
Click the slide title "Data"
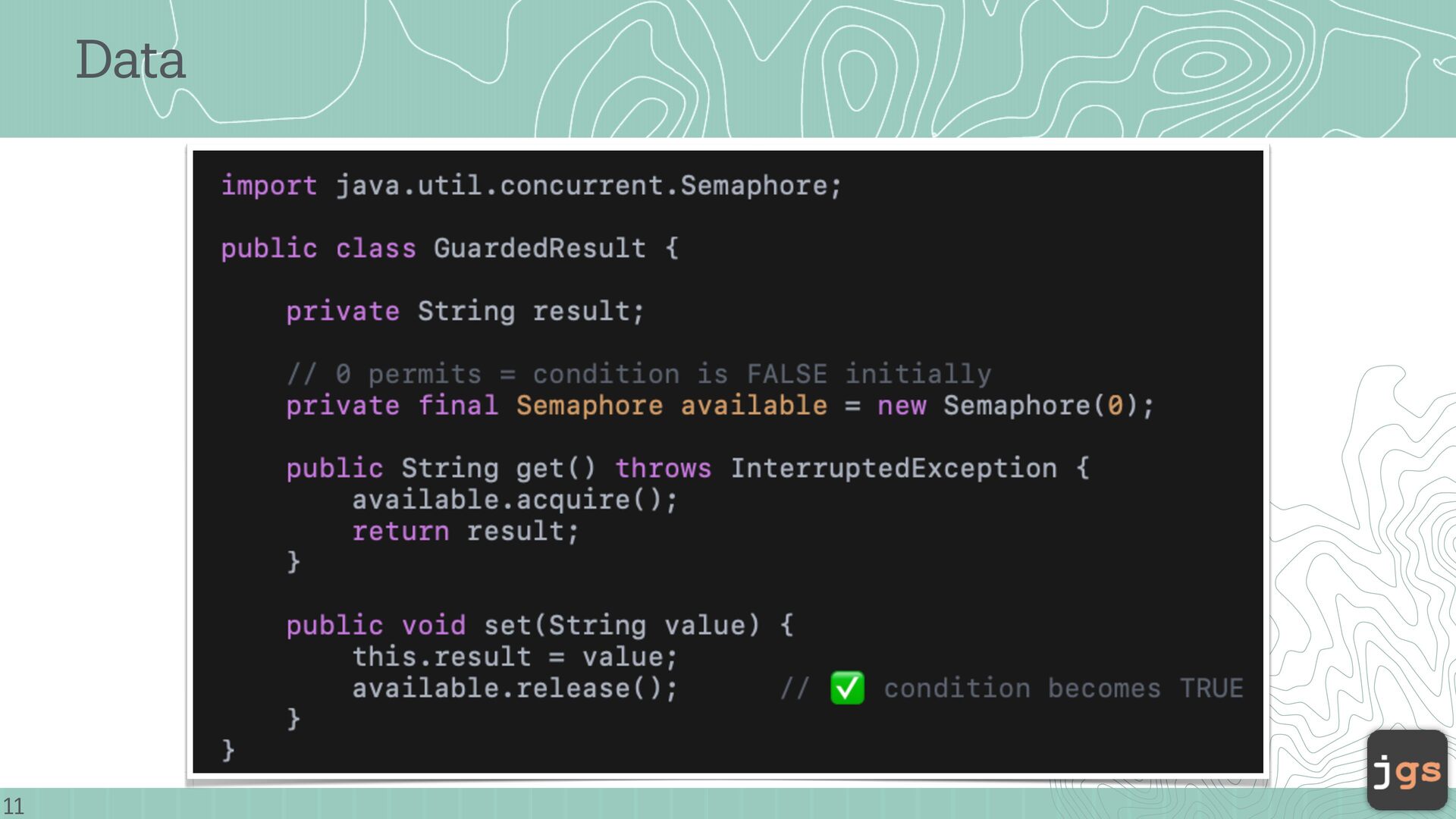[130, 60]
